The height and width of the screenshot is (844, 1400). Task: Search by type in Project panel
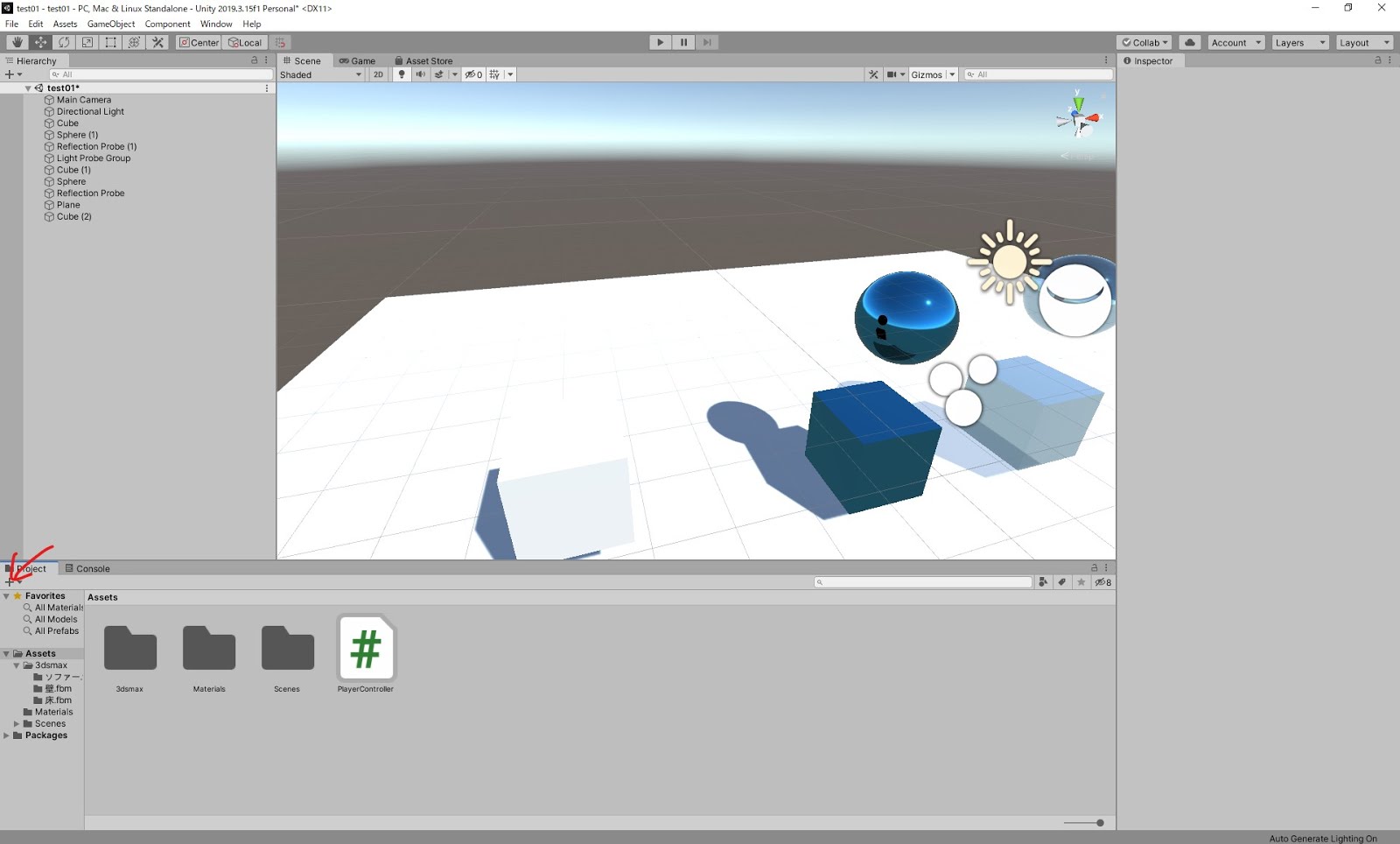pyautogui.click(x=1043, y=582)
